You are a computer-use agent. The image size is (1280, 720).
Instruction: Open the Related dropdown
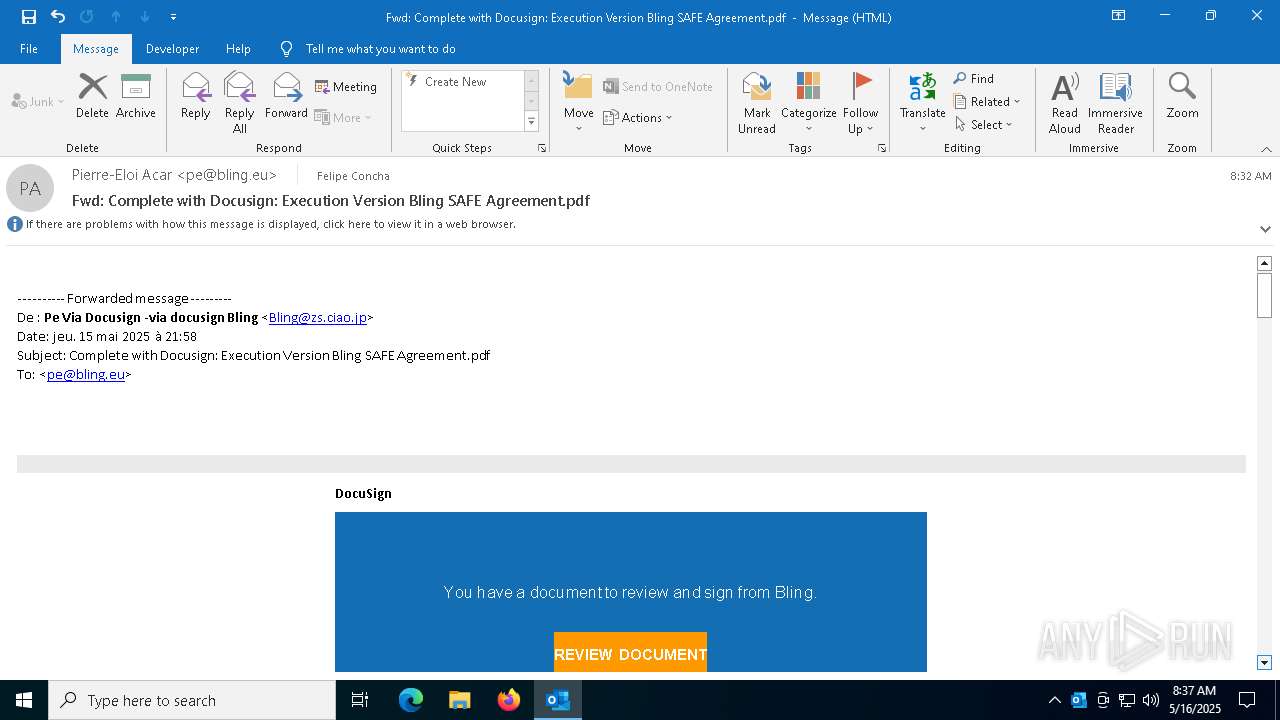point(987,101)
